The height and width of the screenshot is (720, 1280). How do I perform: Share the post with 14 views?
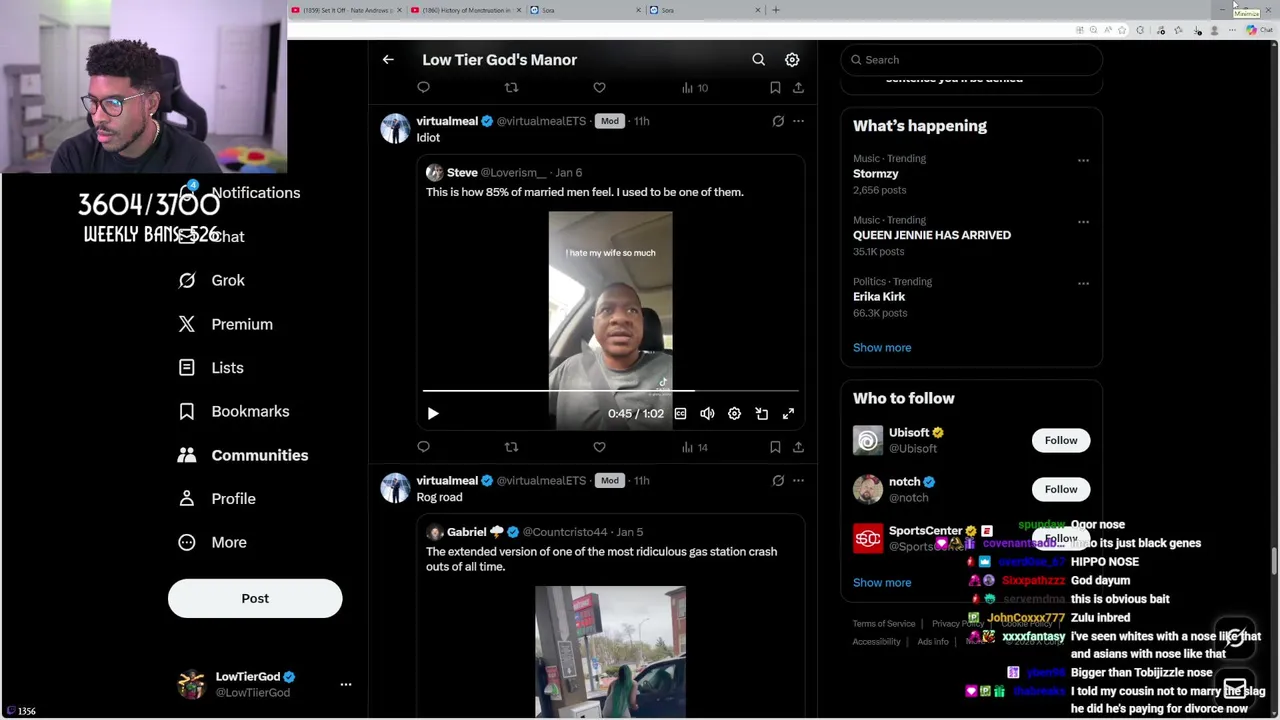click(x=798, y=447)
